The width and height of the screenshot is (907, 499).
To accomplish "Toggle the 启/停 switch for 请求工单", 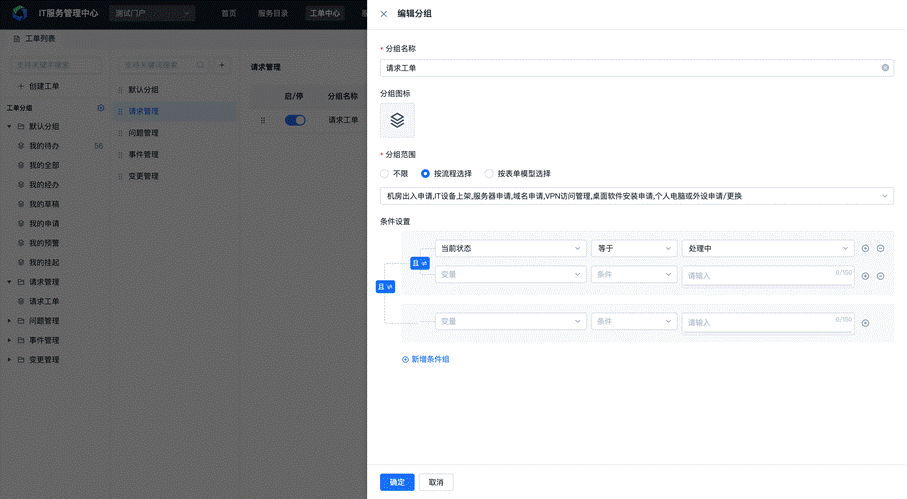I will [295, 120].
